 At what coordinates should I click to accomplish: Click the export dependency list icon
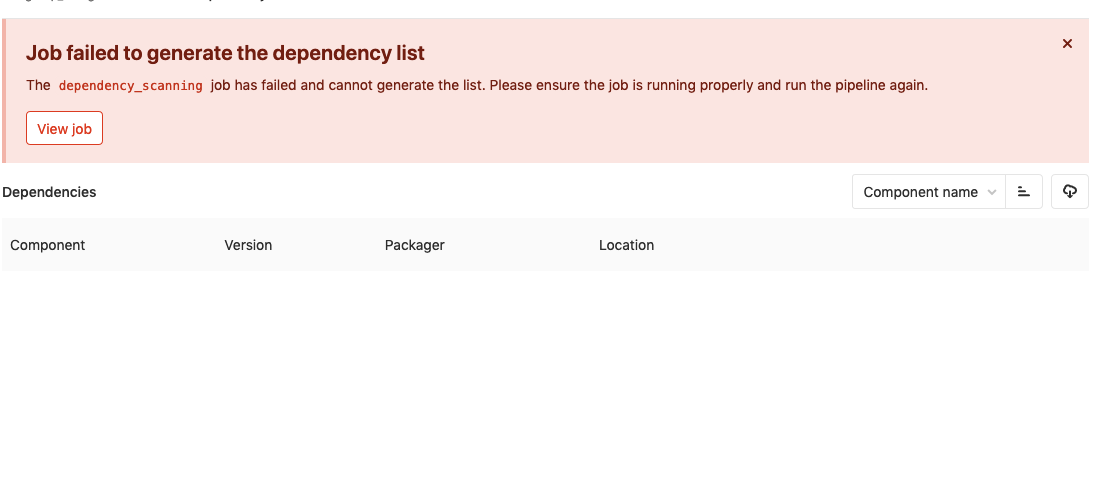click(x=1069, y=192)
